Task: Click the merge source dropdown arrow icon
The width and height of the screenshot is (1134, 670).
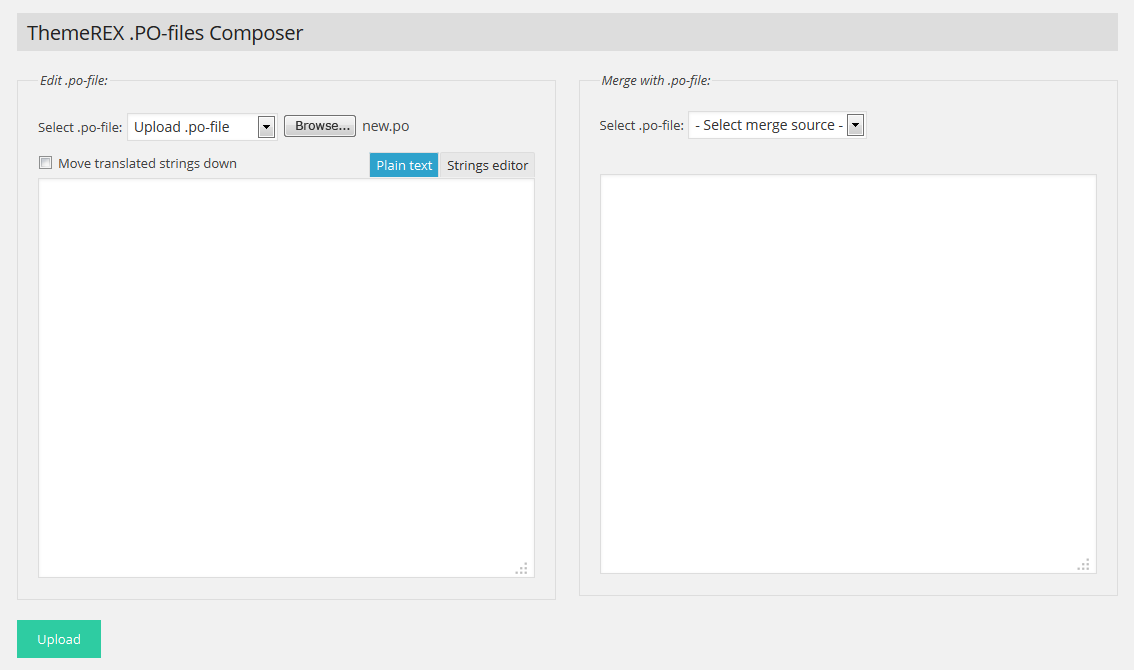Action: (856, 125)
